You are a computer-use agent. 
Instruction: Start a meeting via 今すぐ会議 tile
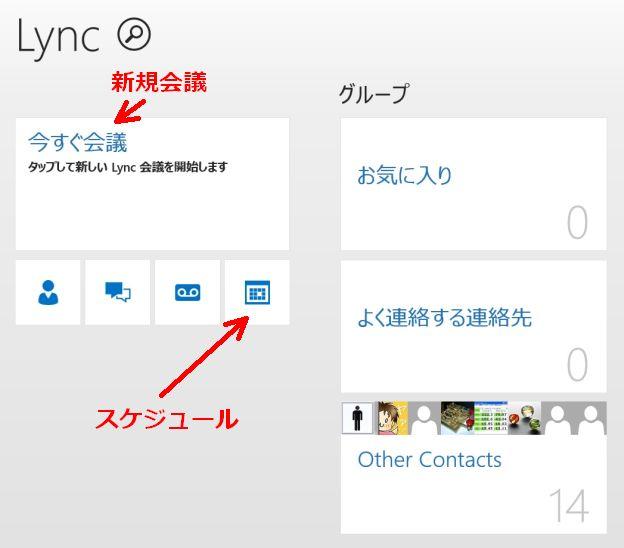click(x=152, y=184)
